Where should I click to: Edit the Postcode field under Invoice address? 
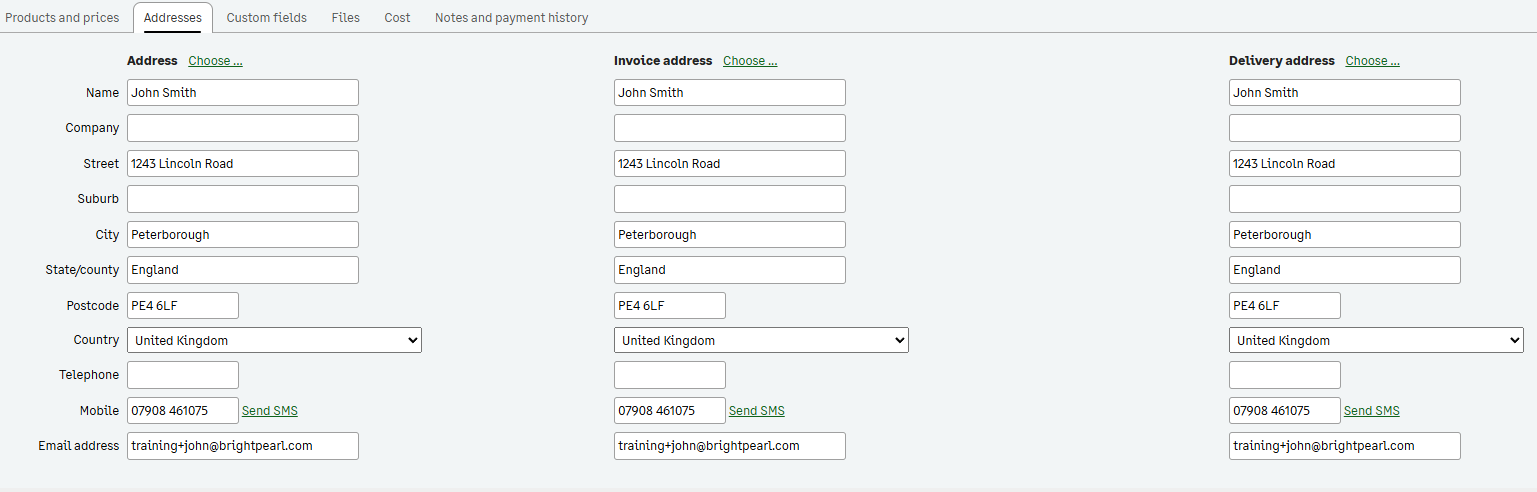coord(670,306)
